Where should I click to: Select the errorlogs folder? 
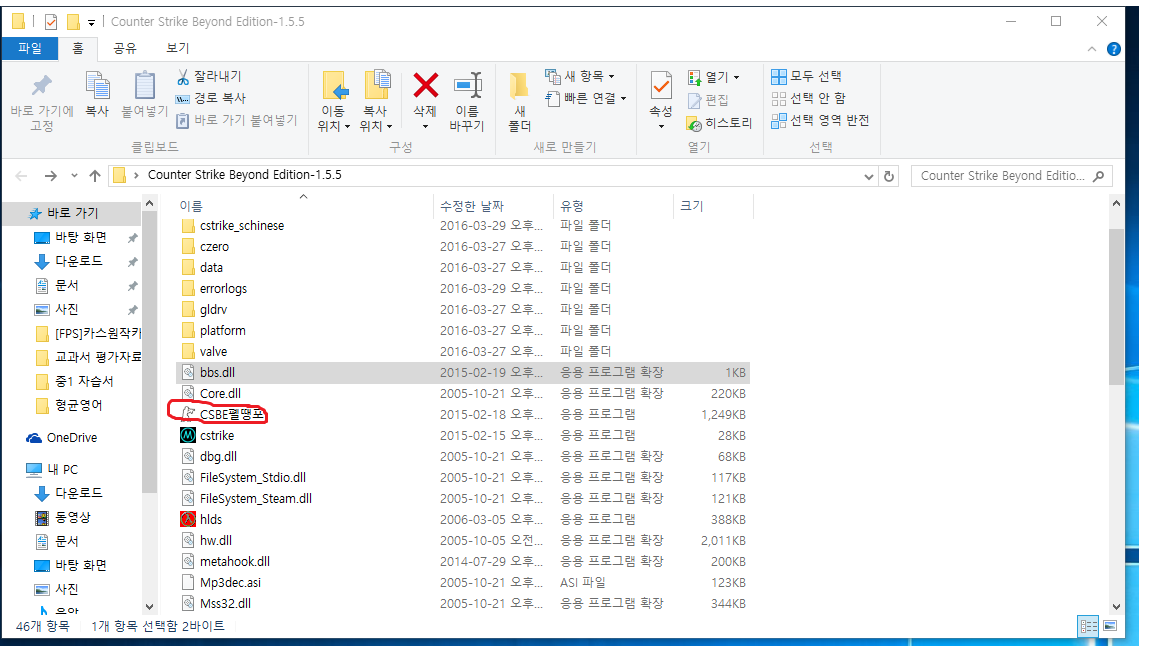[x=223, y=289]
